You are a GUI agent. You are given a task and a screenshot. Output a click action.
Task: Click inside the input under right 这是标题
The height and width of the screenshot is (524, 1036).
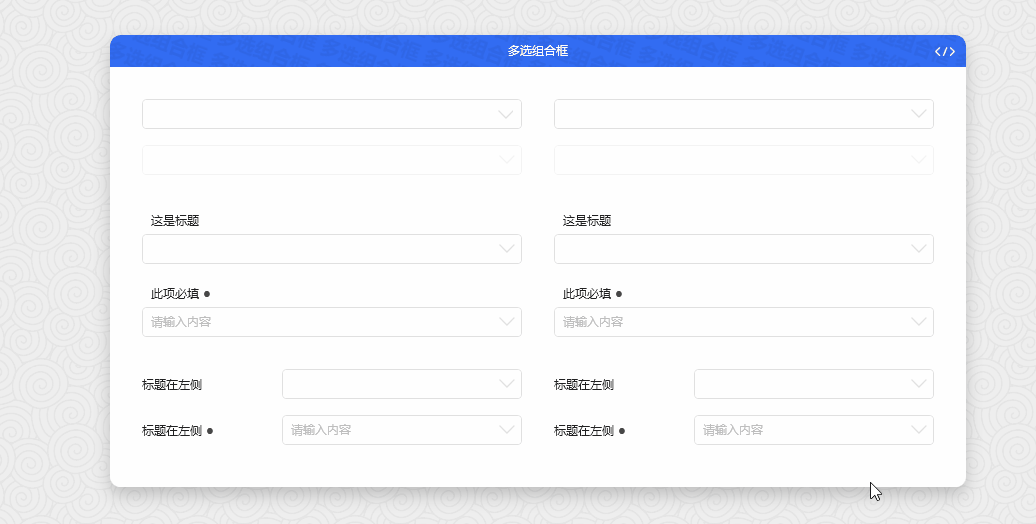pyautogui.click(x=744, y=249)
